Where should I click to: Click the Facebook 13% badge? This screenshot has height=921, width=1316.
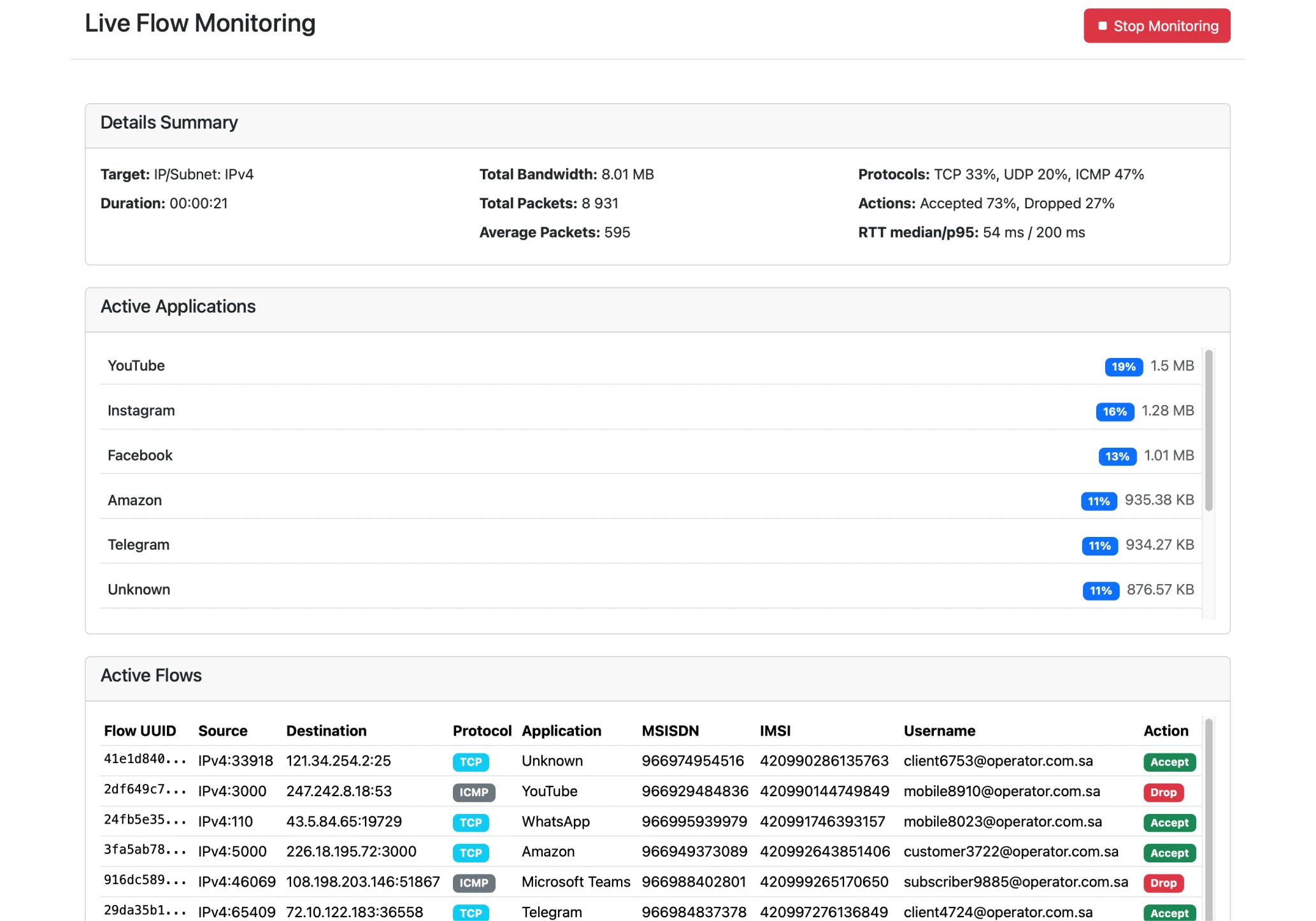[x=1117, y=457]
